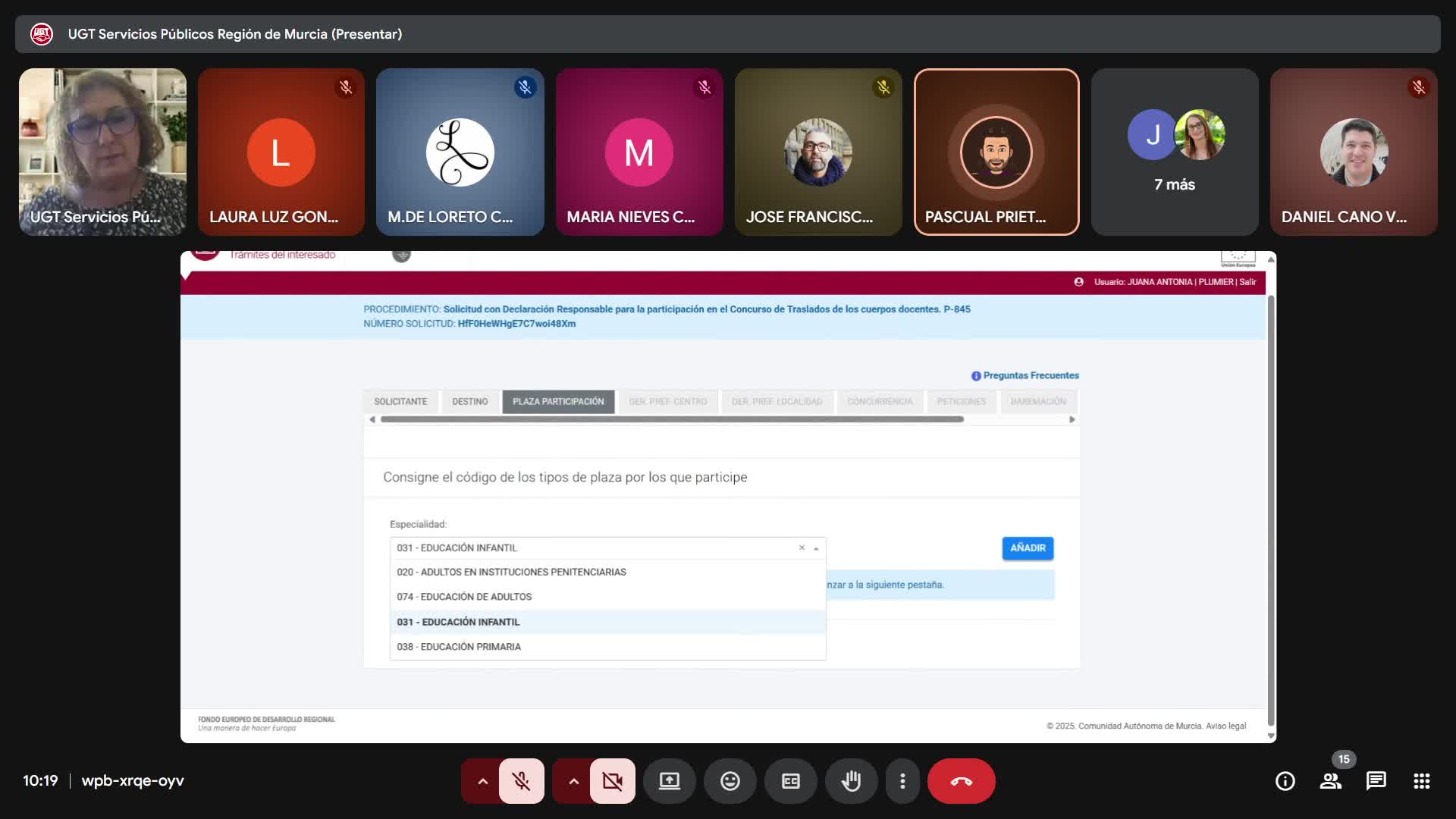Expand the video settings chevron

(x=573, y=781)
